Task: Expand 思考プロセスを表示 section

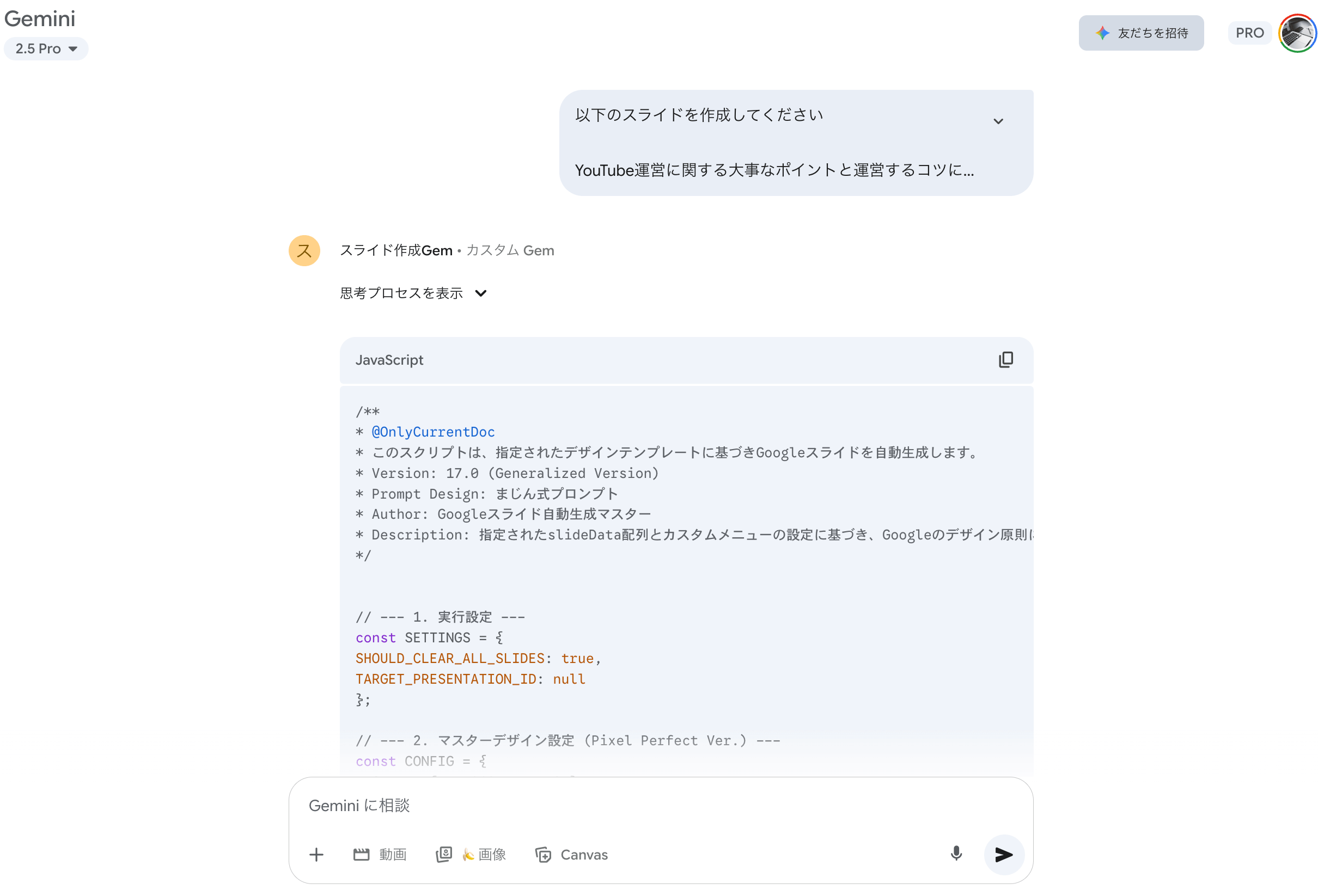Action: click(414, 293)
